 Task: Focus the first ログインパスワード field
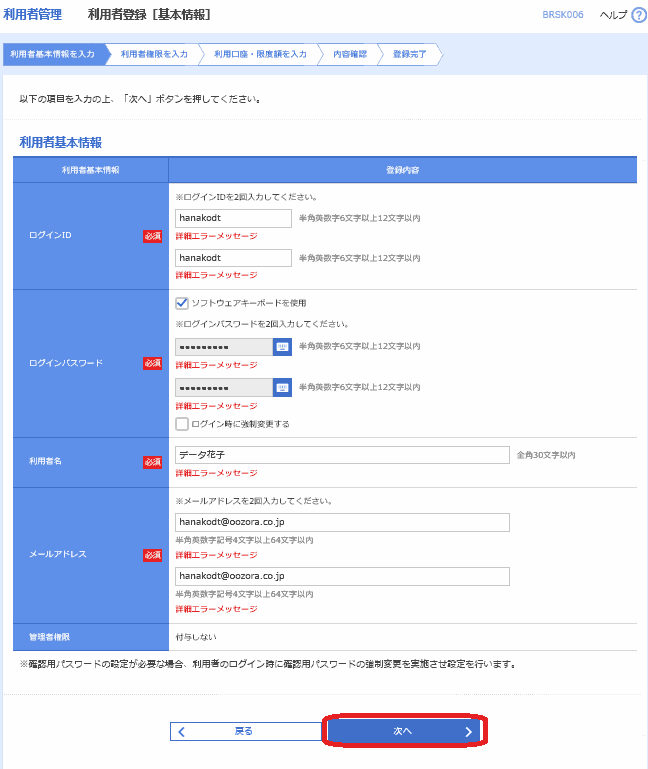[x=224, y=347]
